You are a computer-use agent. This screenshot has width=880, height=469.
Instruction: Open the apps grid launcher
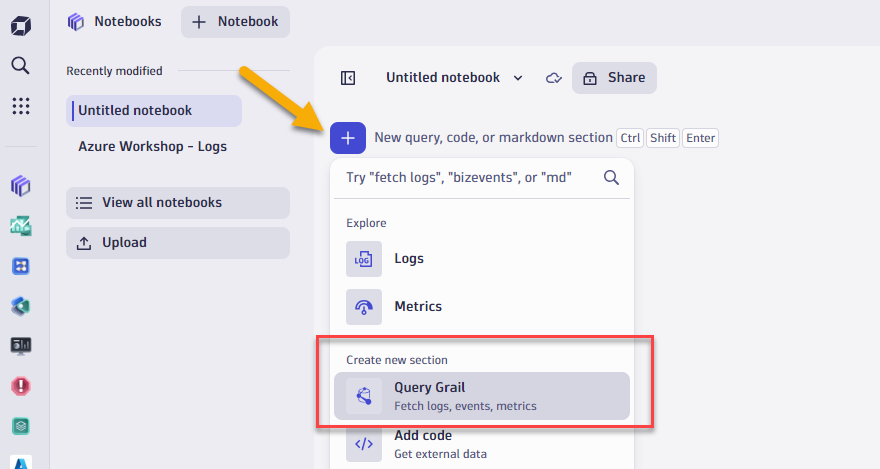tap(20, 106)
